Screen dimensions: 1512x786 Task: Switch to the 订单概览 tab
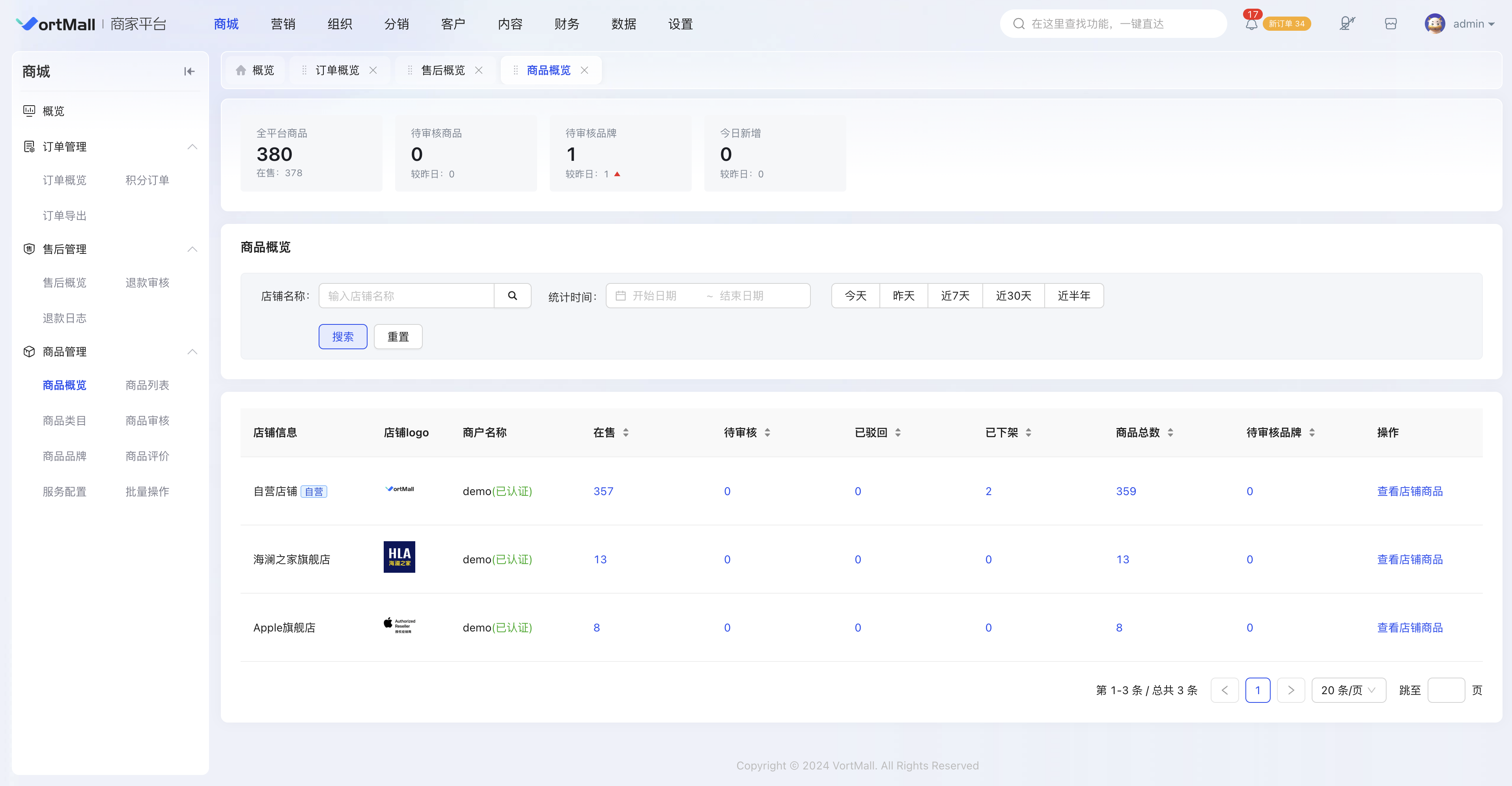click(337, 71)
